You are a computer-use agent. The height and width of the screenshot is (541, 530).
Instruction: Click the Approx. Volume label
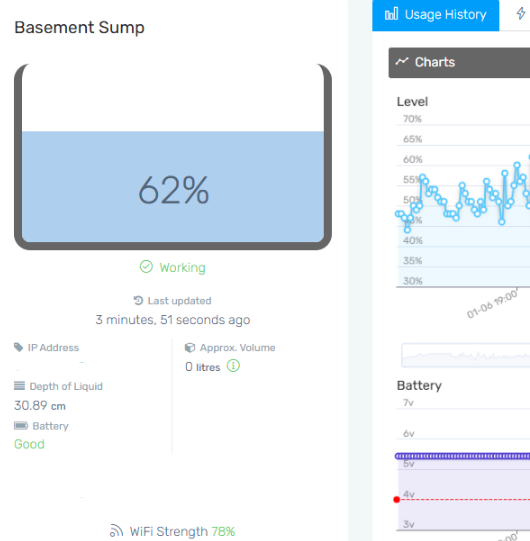[237, 347]
